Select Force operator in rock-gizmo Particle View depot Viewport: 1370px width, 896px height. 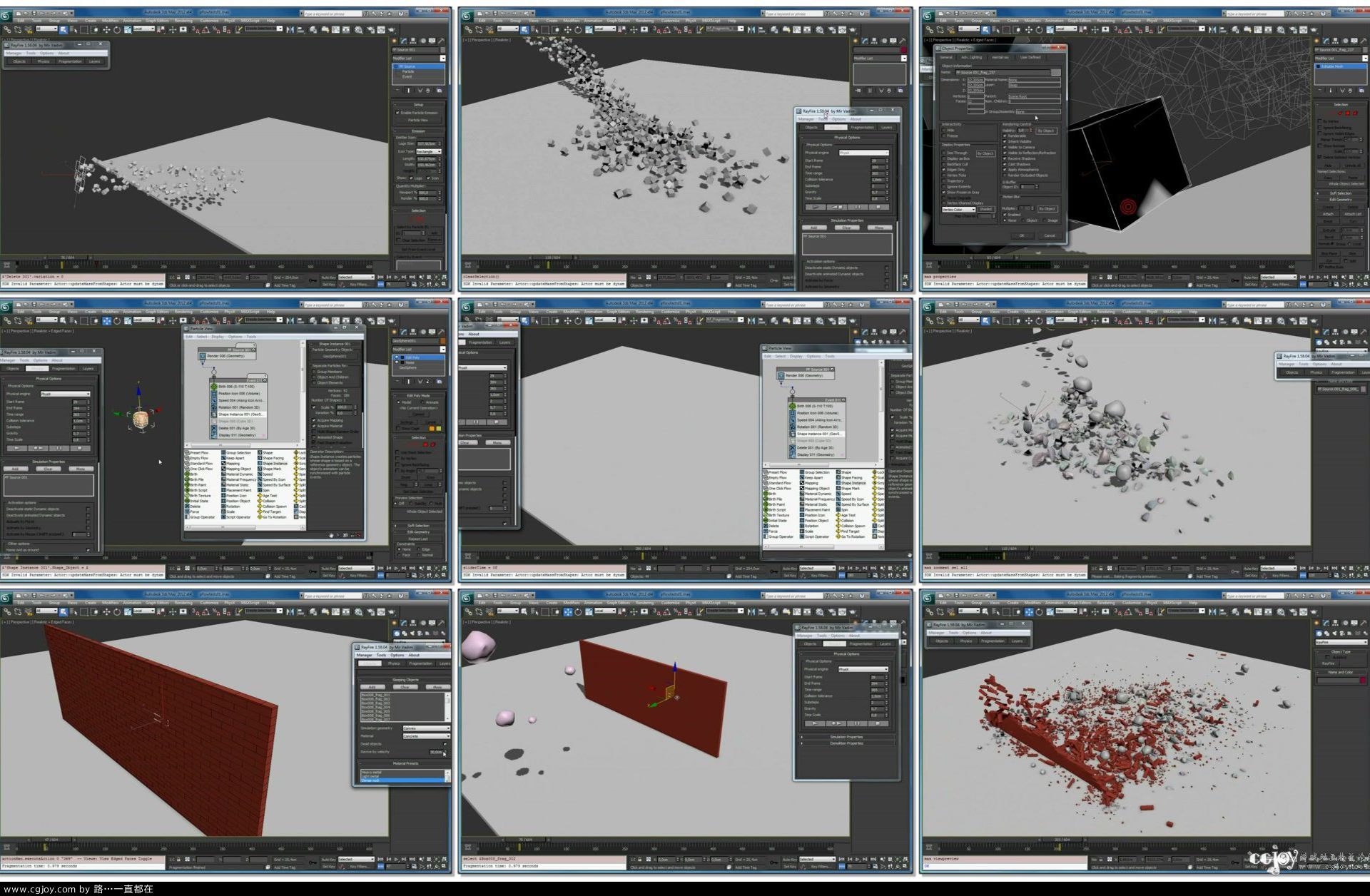[x=192, y=511]
